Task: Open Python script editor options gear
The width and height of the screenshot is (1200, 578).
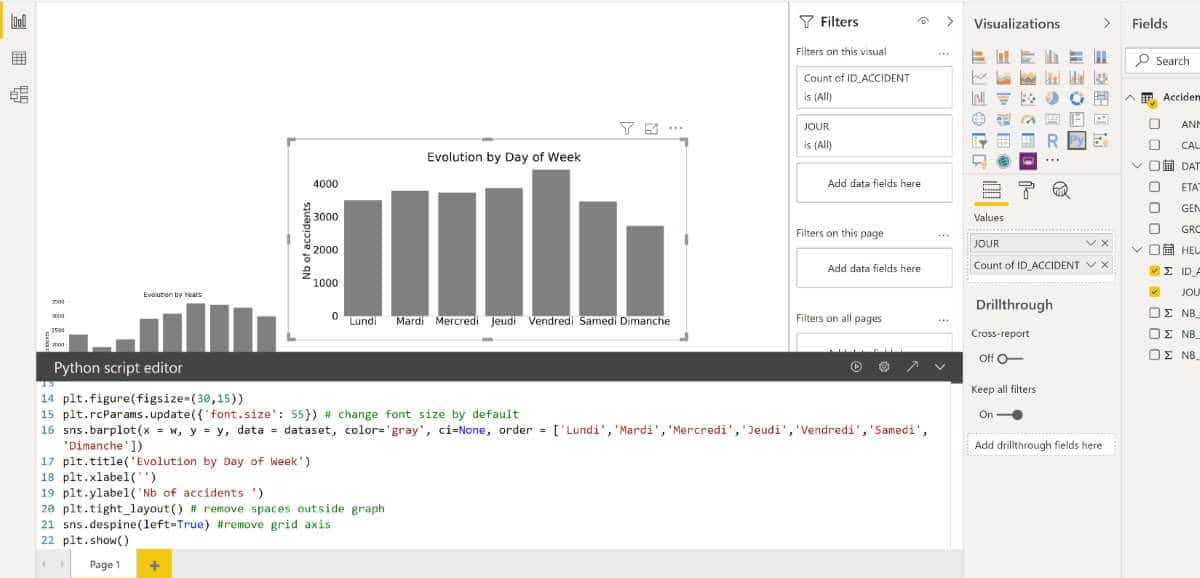Action: (884, 368)
